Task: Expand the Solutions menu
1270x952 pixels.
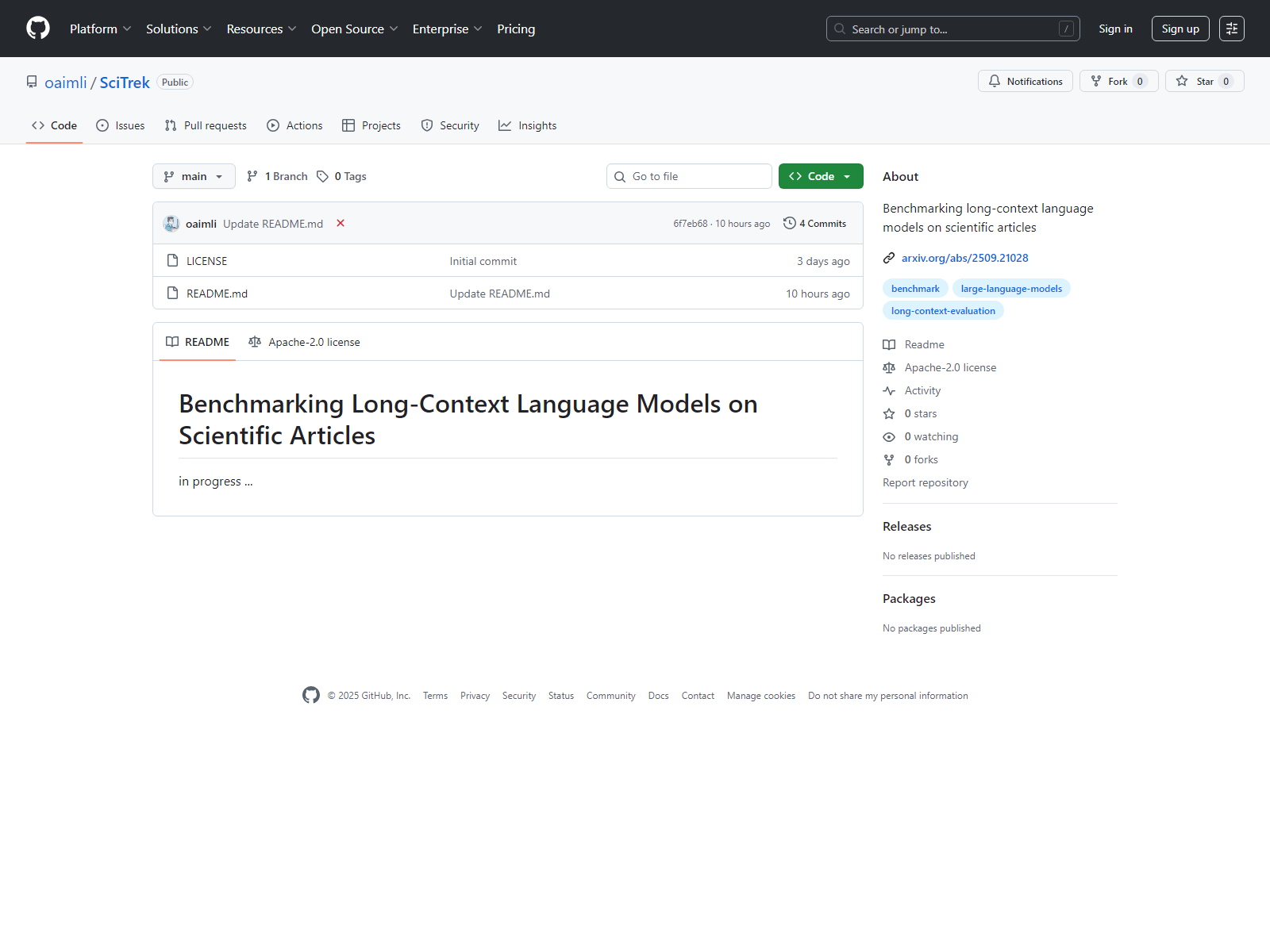Action: pyautogui.click(x=179, y=29)
